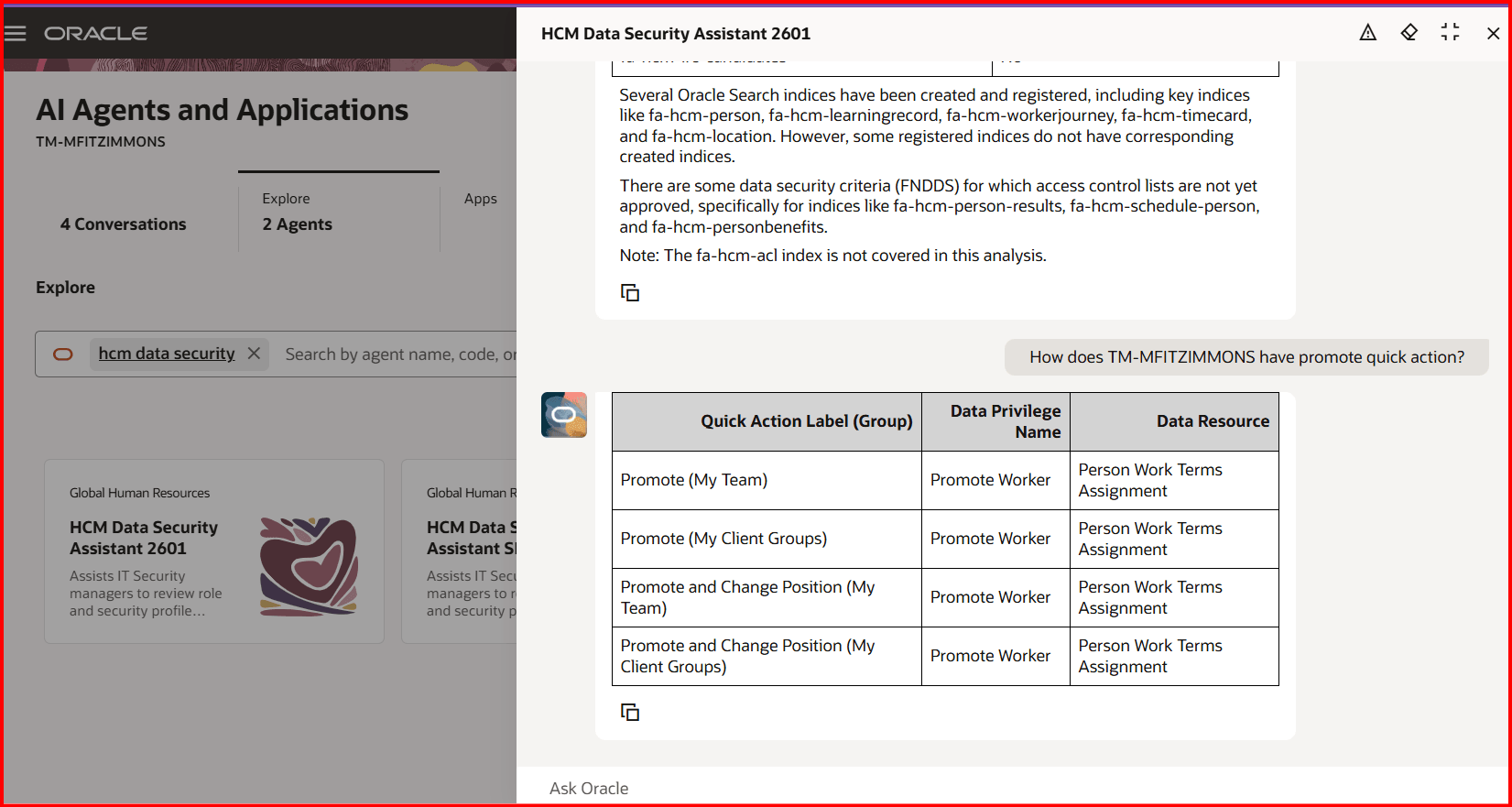Clear conversation with the eraser icon

click(1409, 33)
